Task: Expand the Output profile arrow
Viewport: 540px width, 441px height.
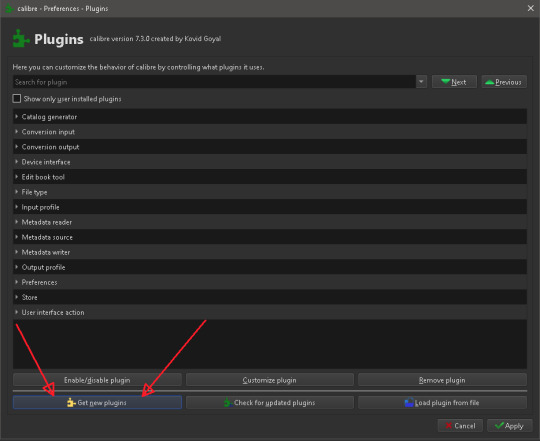Action: pos(17,267)
